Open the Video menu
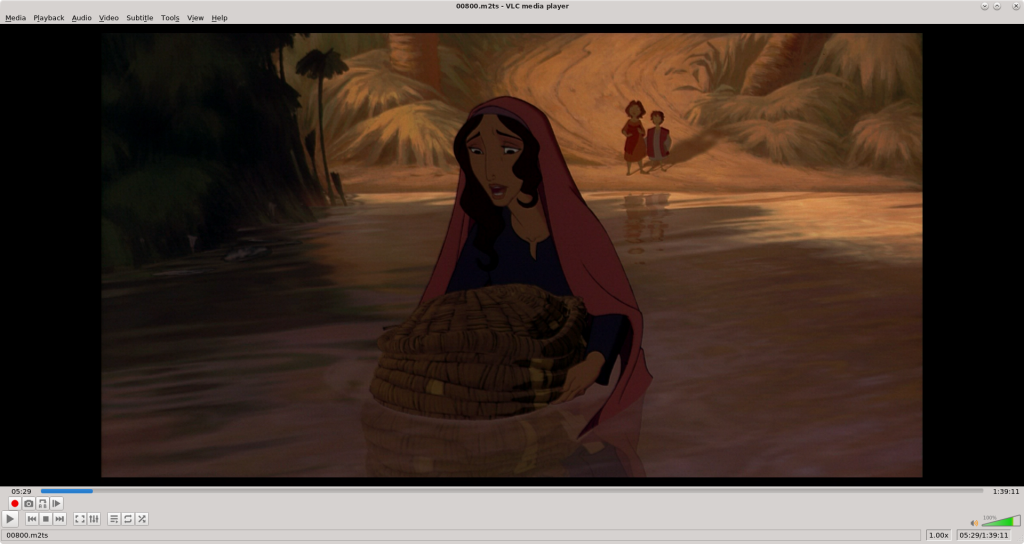This screenshot has height=544, width=1024. click(108, 18)
